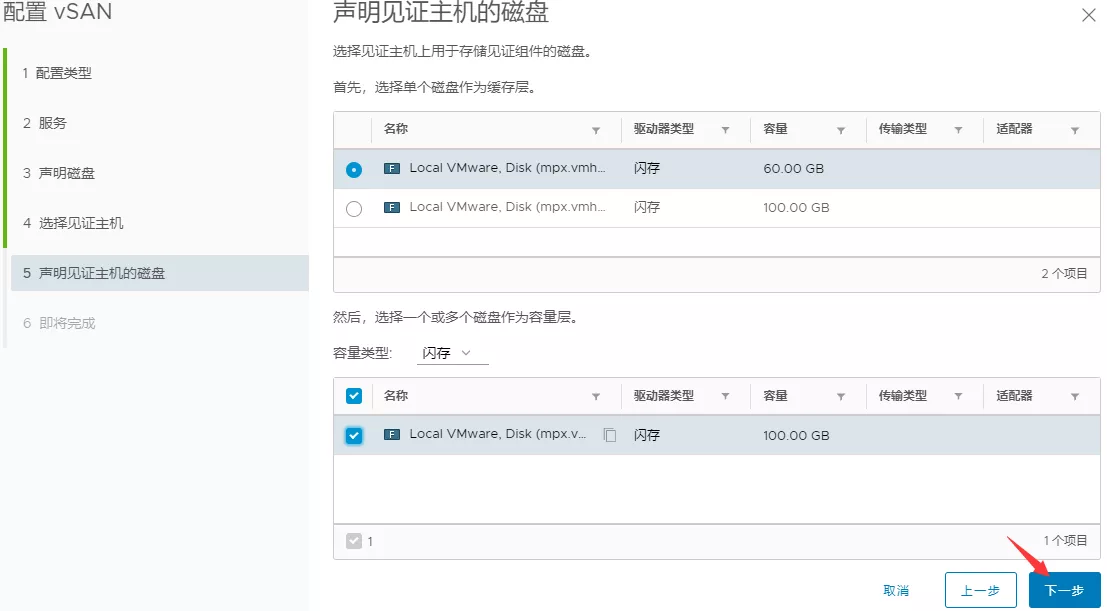Select the 100.00 GB cache disk radio
Screen dimensions: 1107x611
354,209
